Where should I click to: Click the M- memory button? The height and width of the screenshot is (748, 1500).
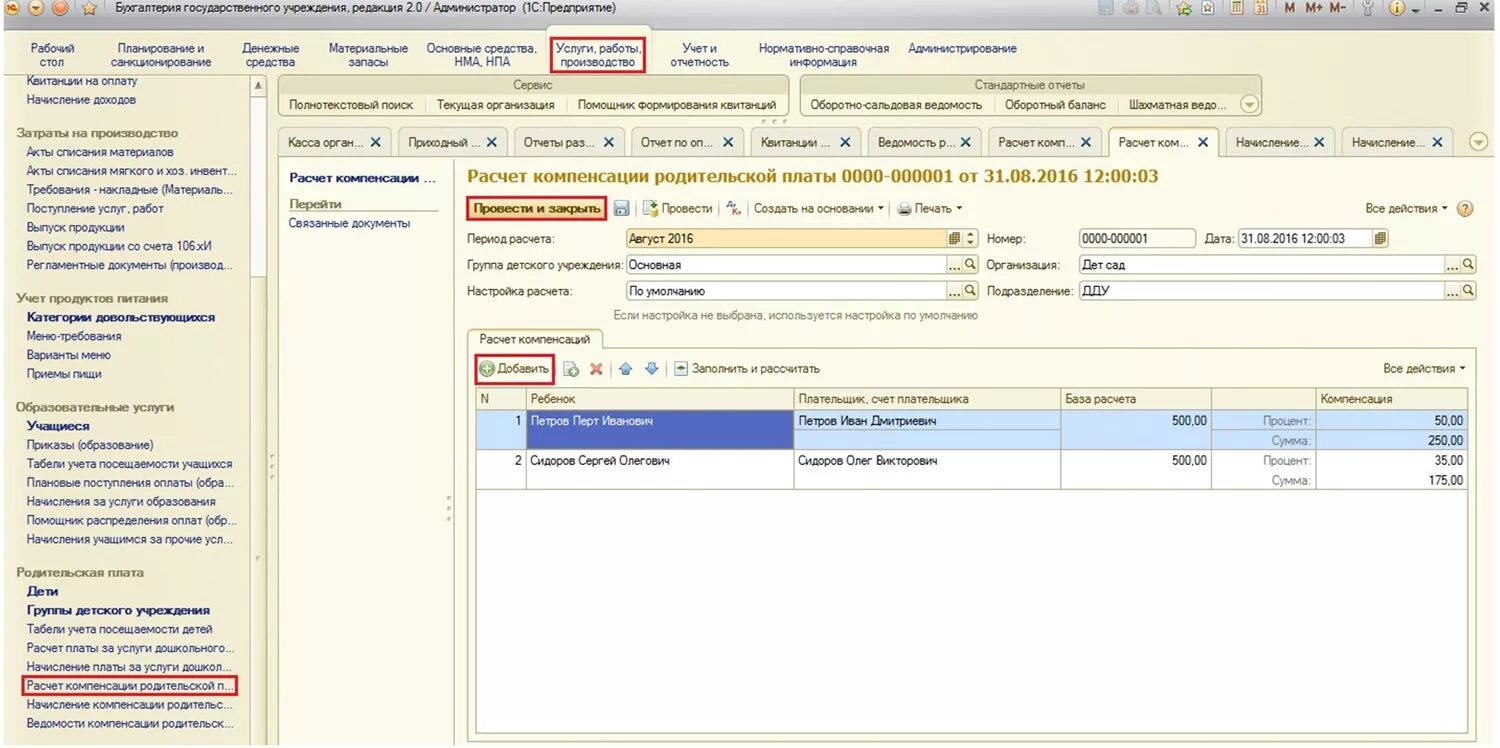tap(1338, 8)
